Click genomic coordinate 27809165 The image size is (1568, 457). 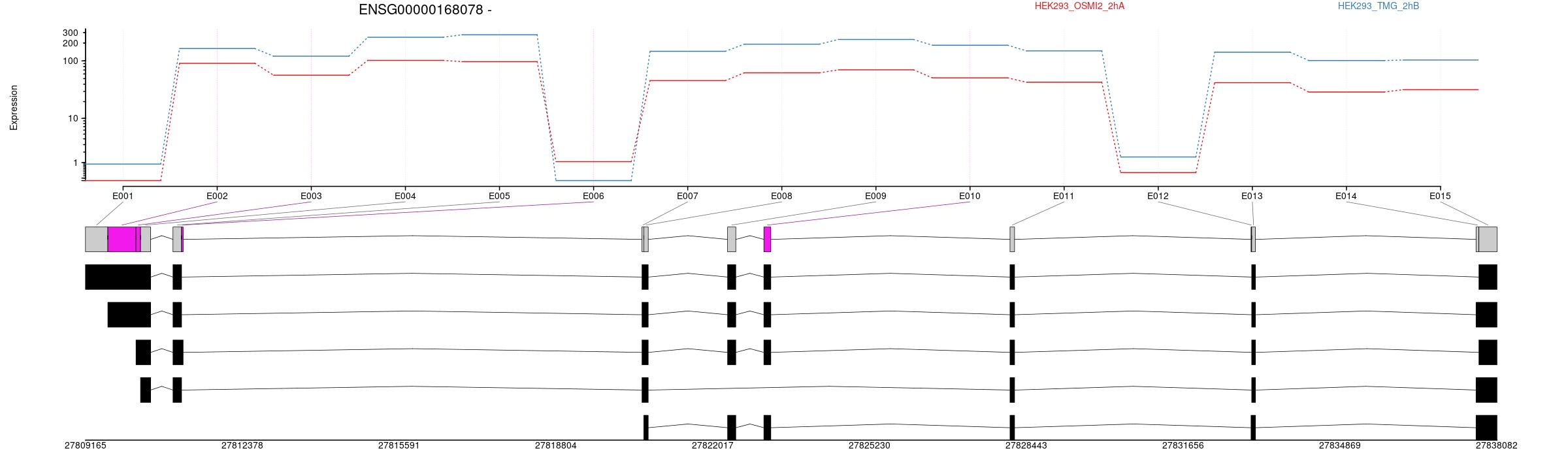point(85,446)
